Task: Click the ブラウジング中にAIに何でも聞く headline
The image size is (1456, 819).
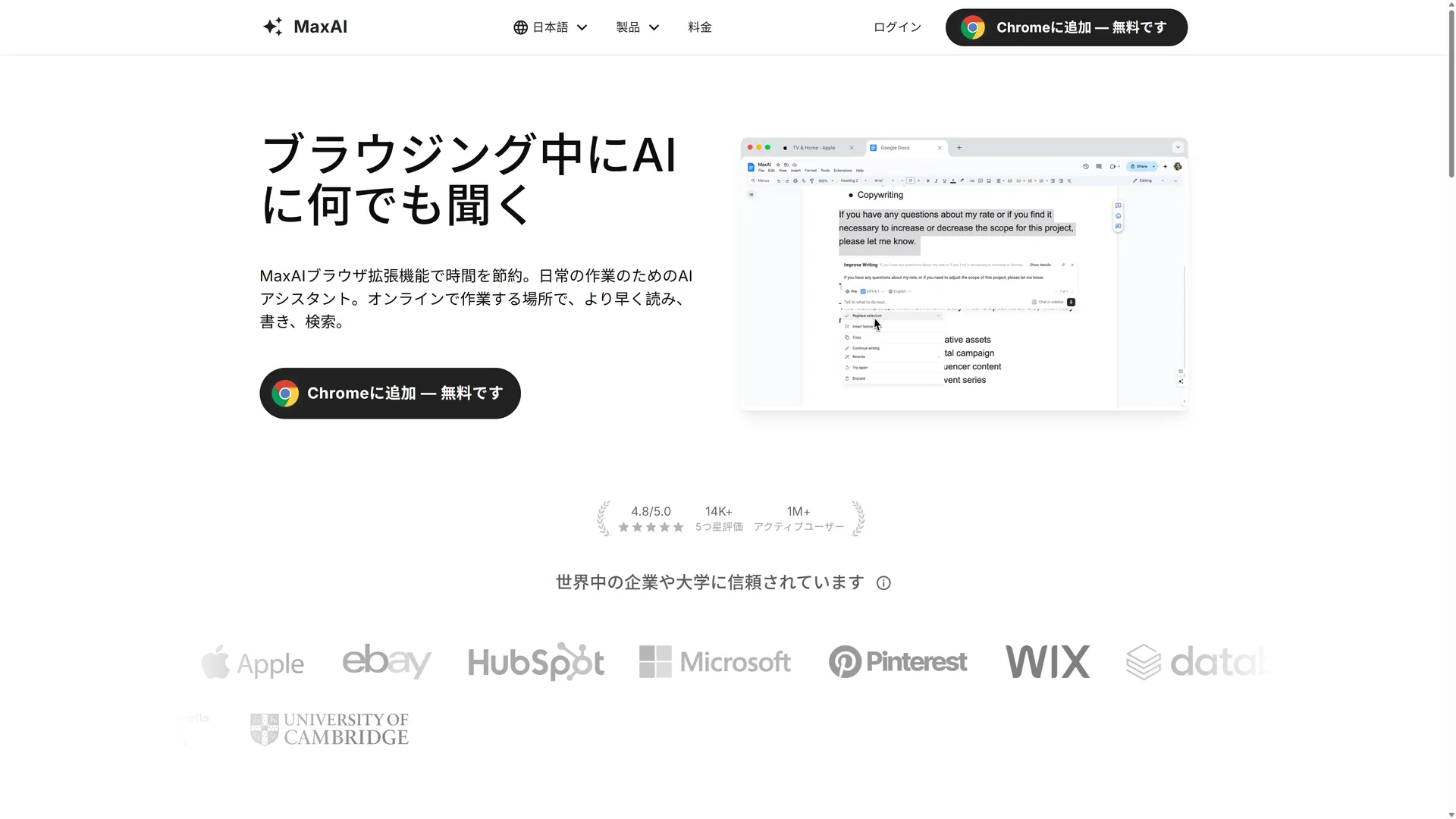Action: (x=469, y=180)
